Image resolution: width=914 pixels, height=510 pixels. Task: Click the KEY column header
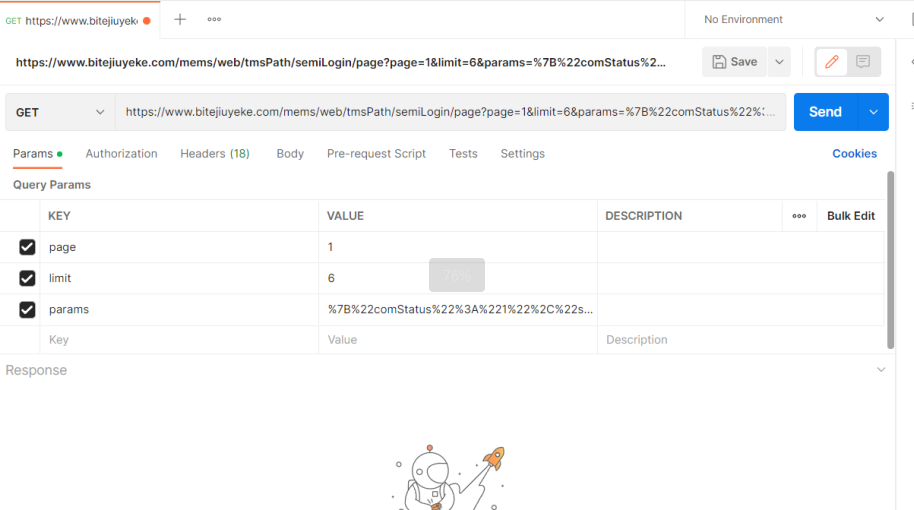tap(179, 216)
